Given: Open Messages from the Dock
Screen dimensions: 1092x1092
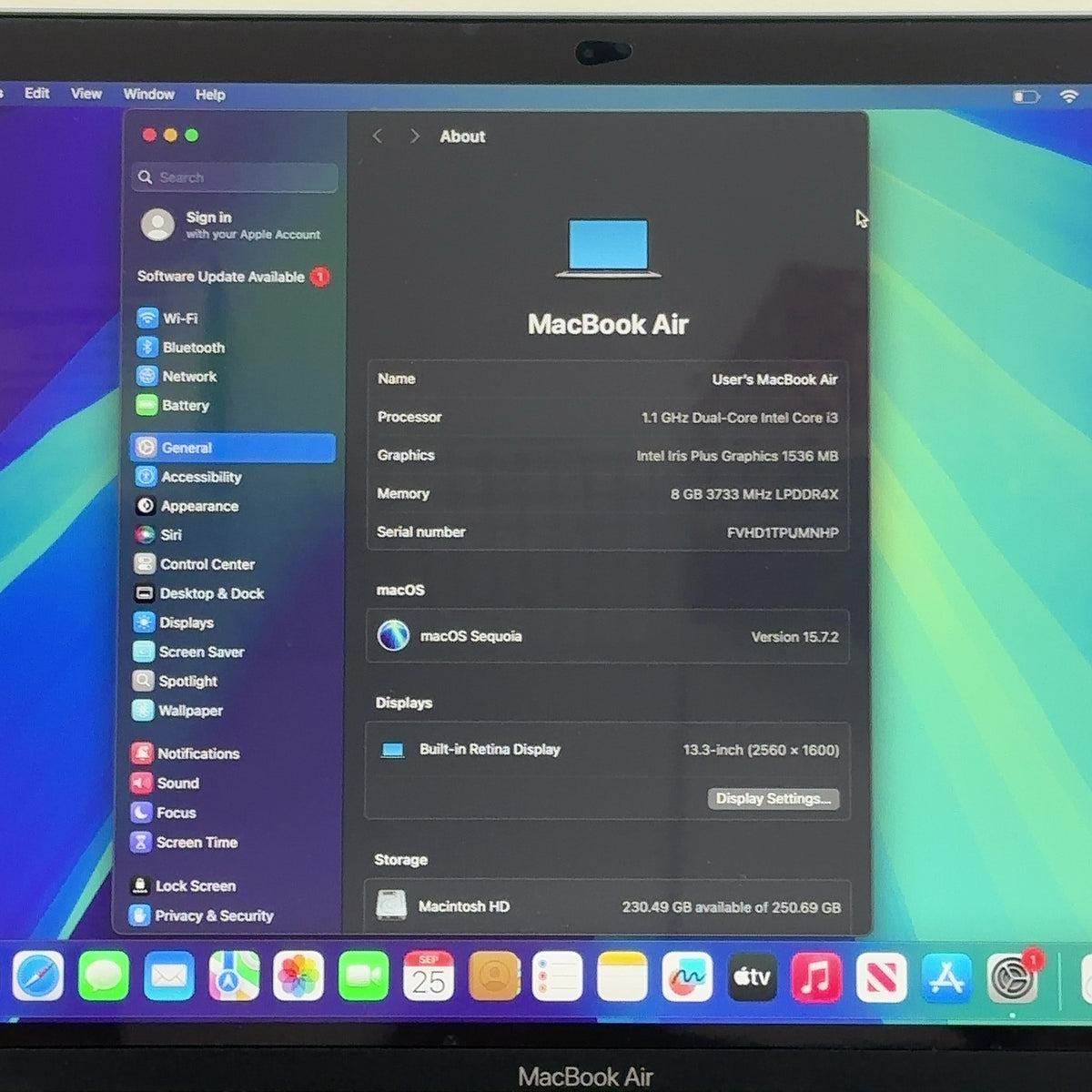Looking at the screenshot, I should coord(104,976).
